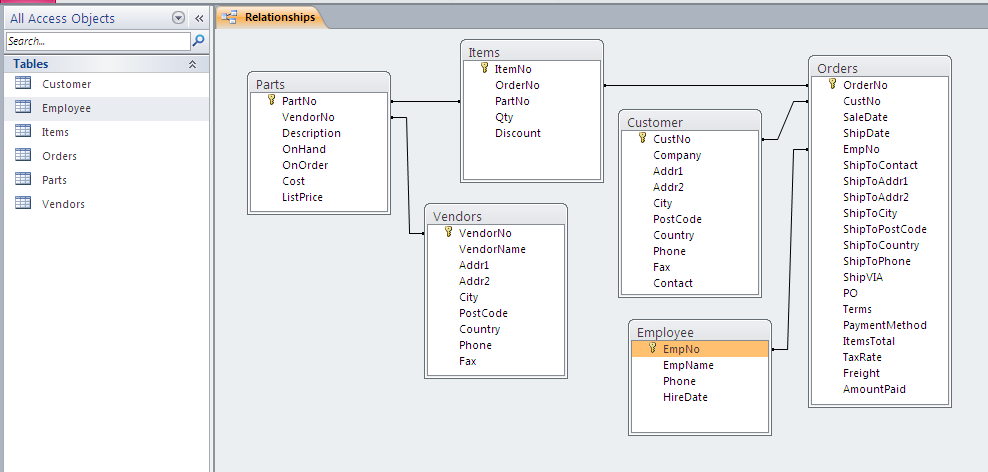This screenshot has height=472, width=988.
Task: Click the Items table title bar
Action: [532, 52]
